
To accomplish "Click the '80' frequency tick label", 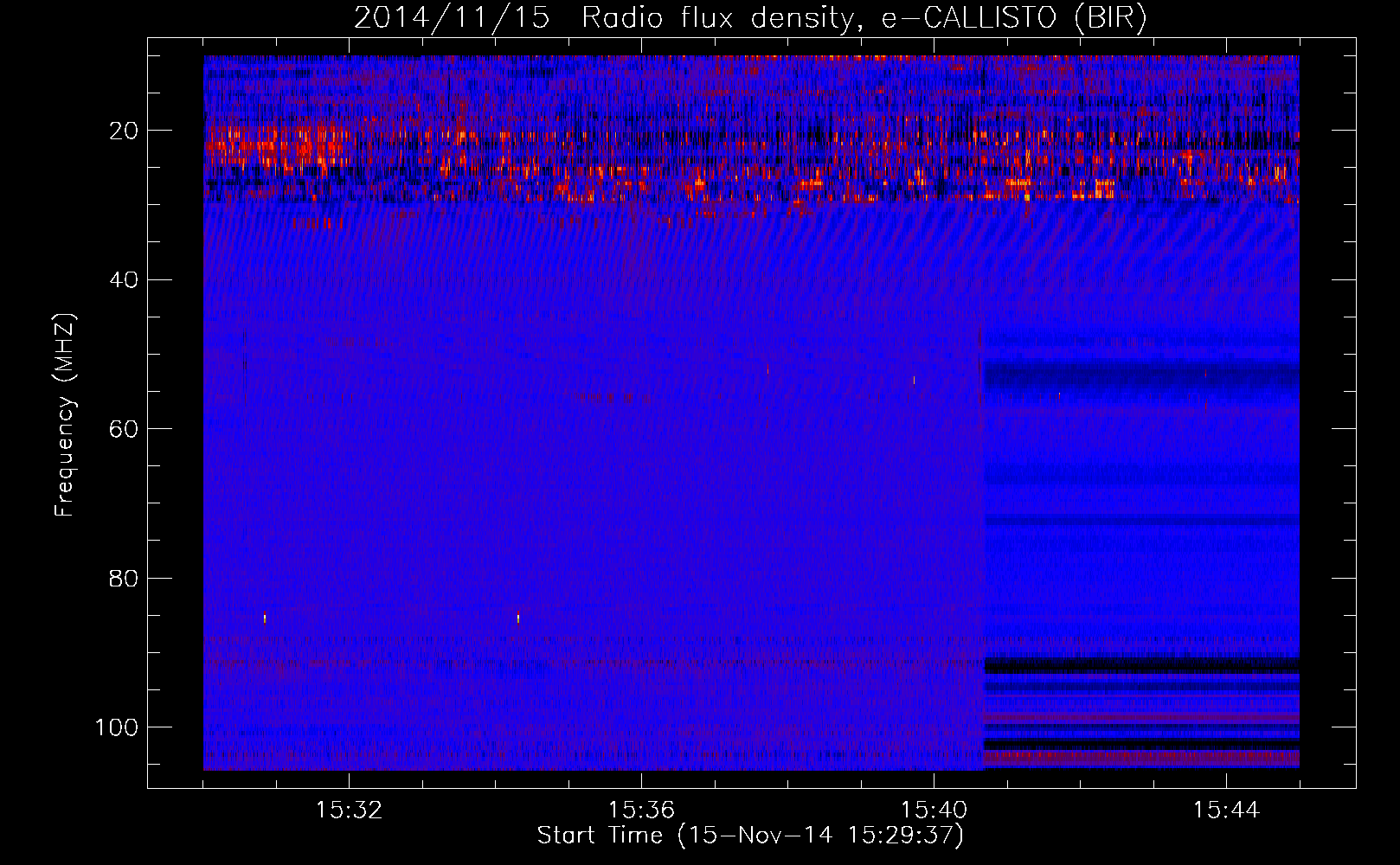I will click(125, 578).
